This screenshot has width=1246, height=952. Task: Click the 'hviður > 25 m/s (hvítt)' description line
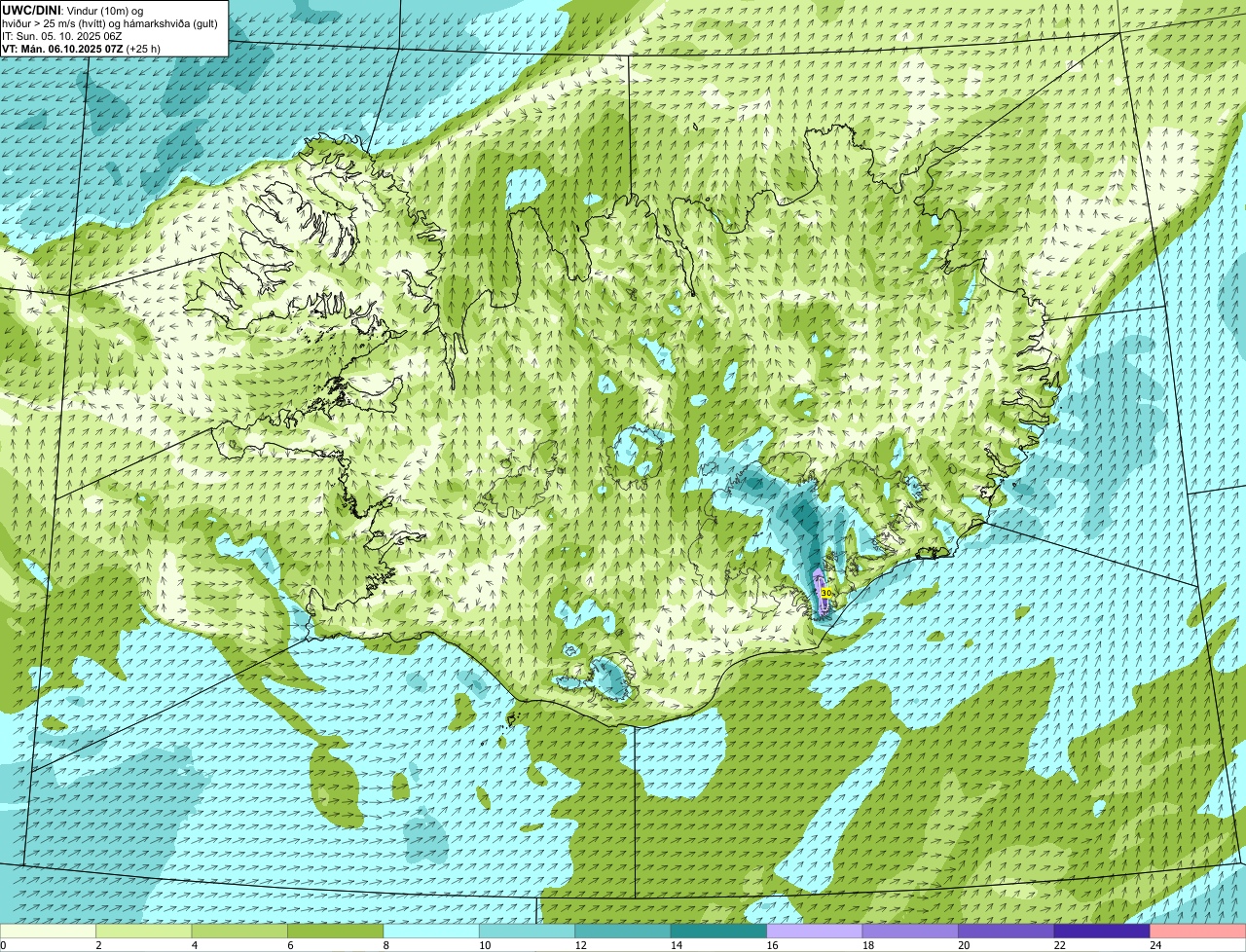pyautogui.click(x=110, y=22)
